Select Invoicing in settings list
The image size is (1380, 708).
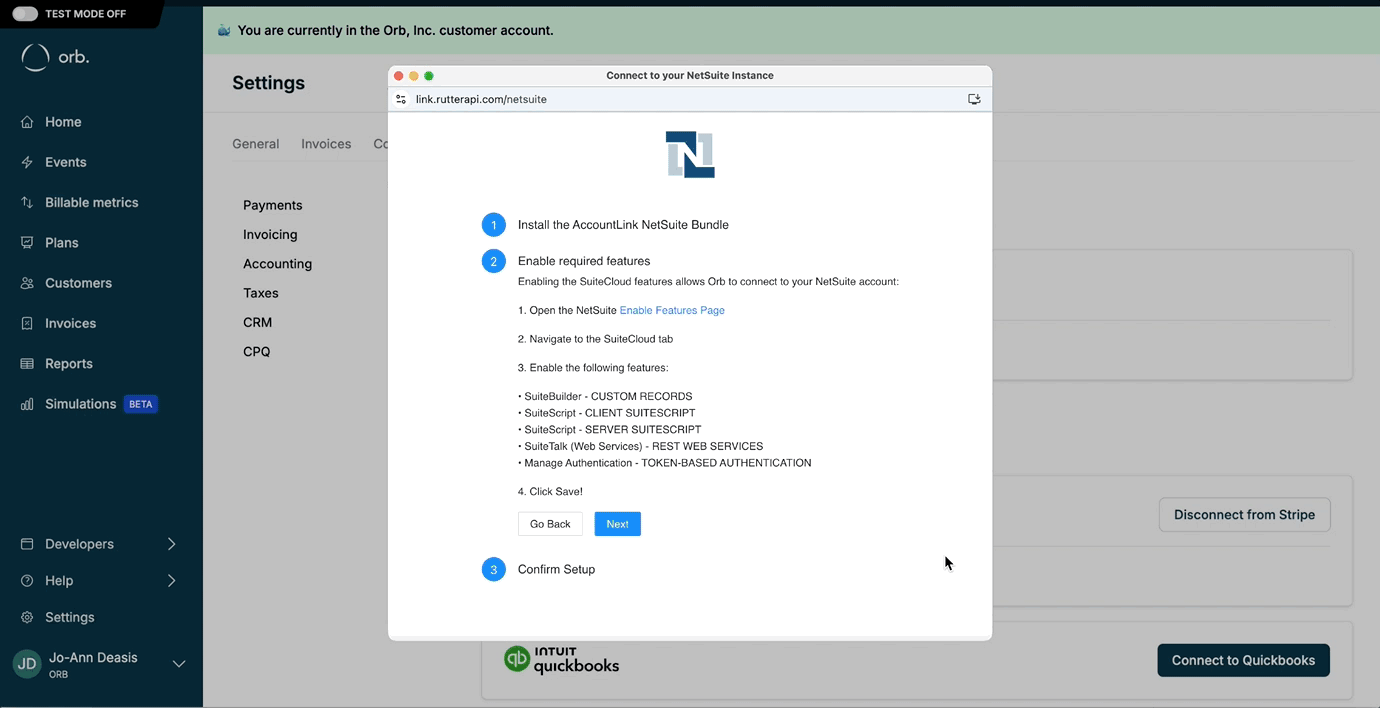point(270,234)
